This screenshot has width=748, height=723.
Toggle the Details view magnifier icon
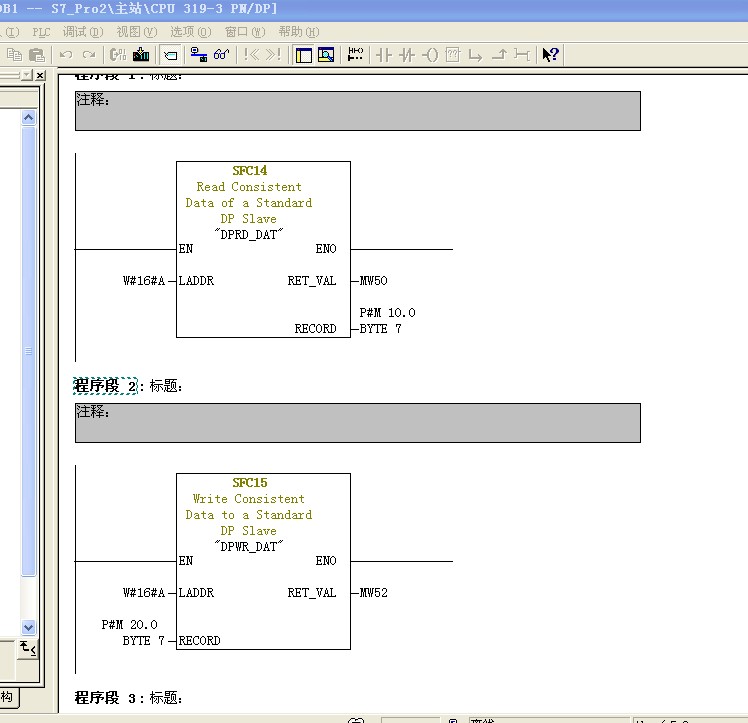point(326,55)
